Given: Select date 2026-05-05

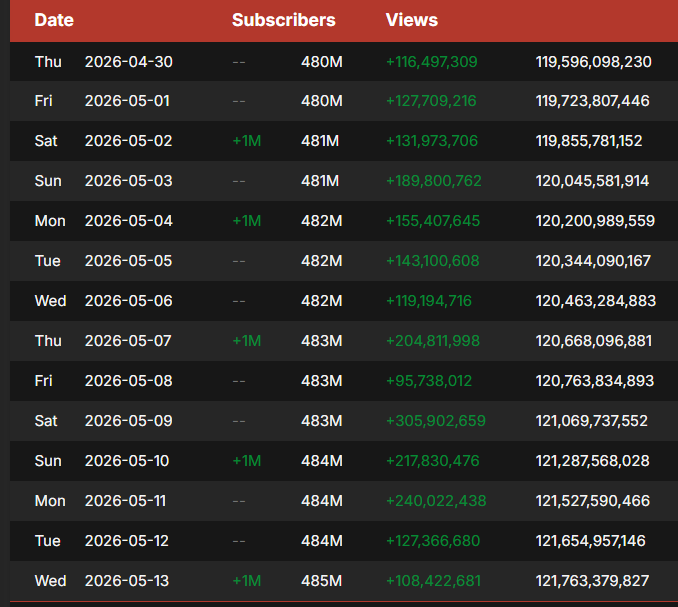Looking at the screenshot, I should click(x=128, y=261).
